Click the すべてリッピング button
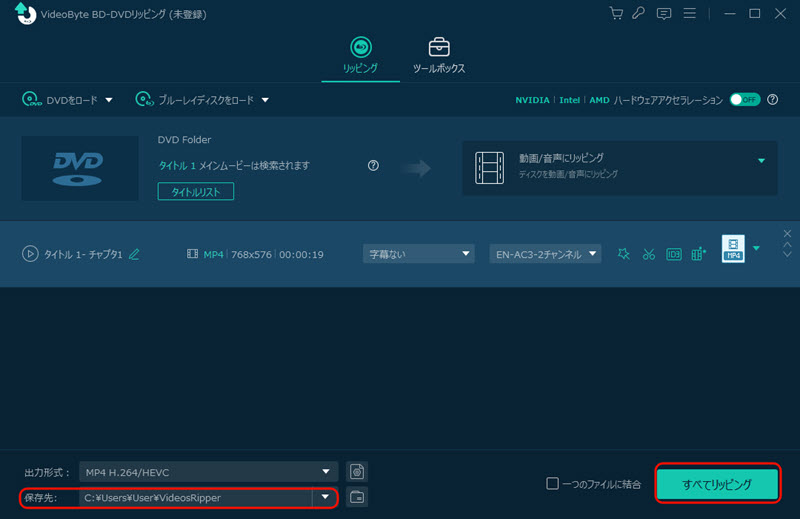This screenshot has width=800, height=519. [717, 484]
